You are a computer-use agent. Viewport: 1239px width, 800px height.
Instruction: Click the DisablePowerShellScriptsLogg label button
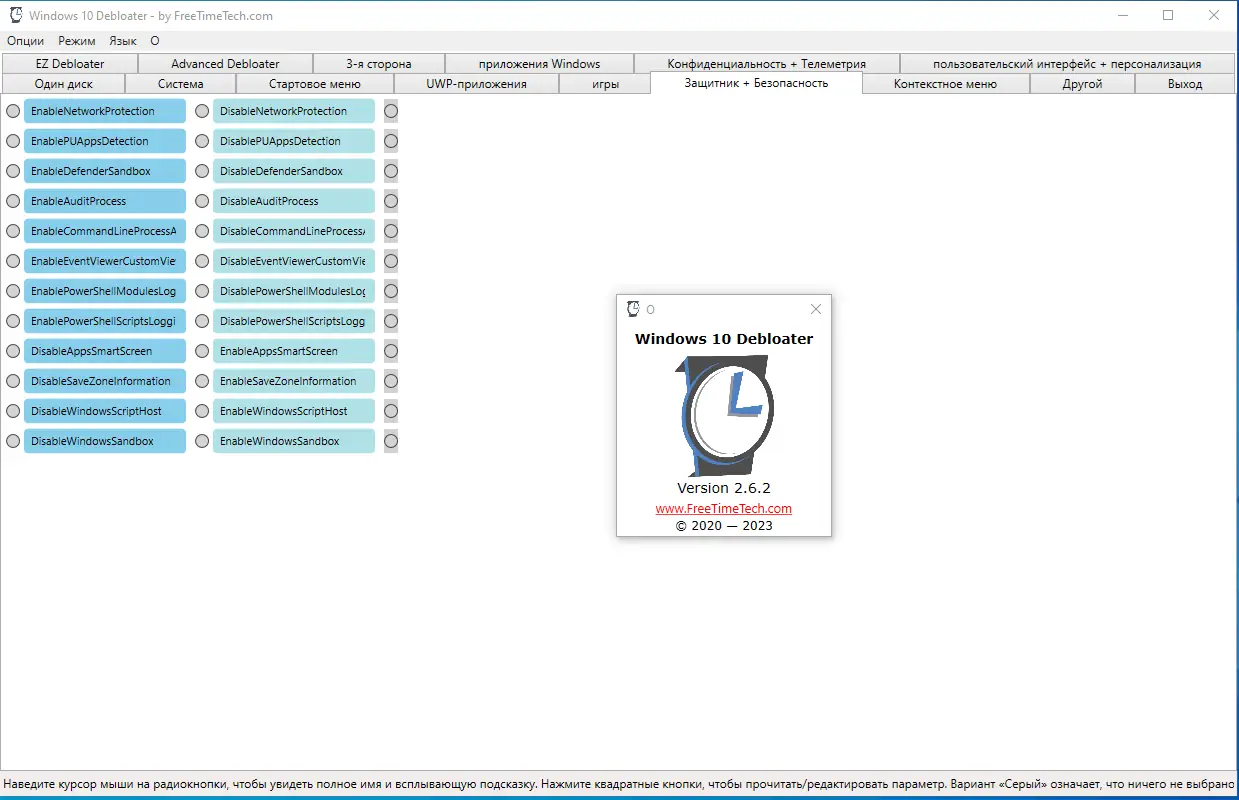click(x=294, y=321)
